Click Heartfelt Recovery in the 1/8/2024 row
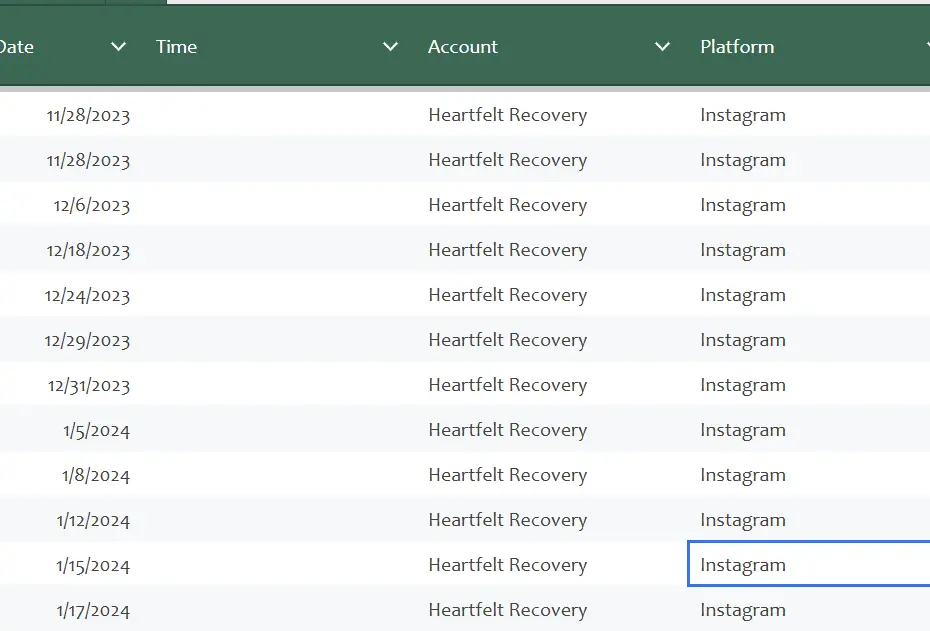Screen dimensions: 930x631 (x=508, y=476)
